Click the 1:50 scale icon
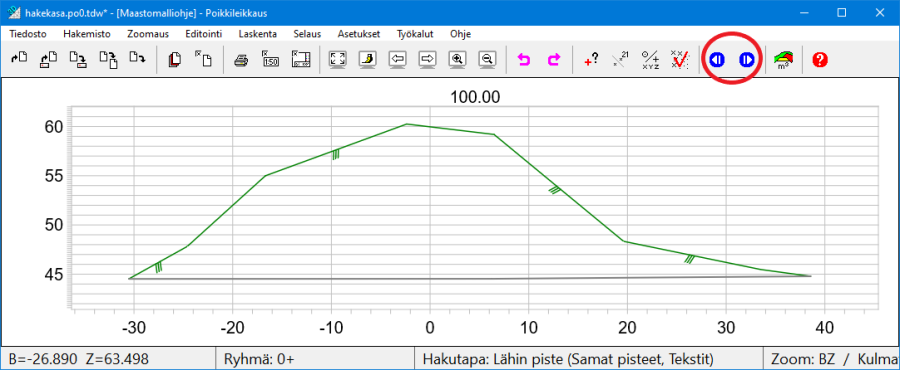 (x=270, y=59)
